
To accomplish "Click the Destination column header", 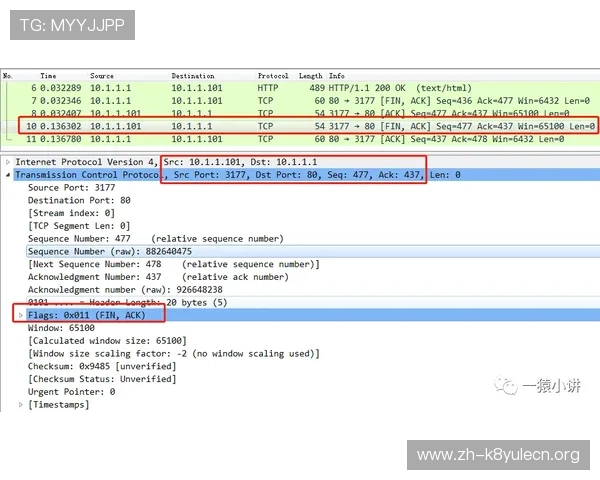I will click(x=192, y=75).
